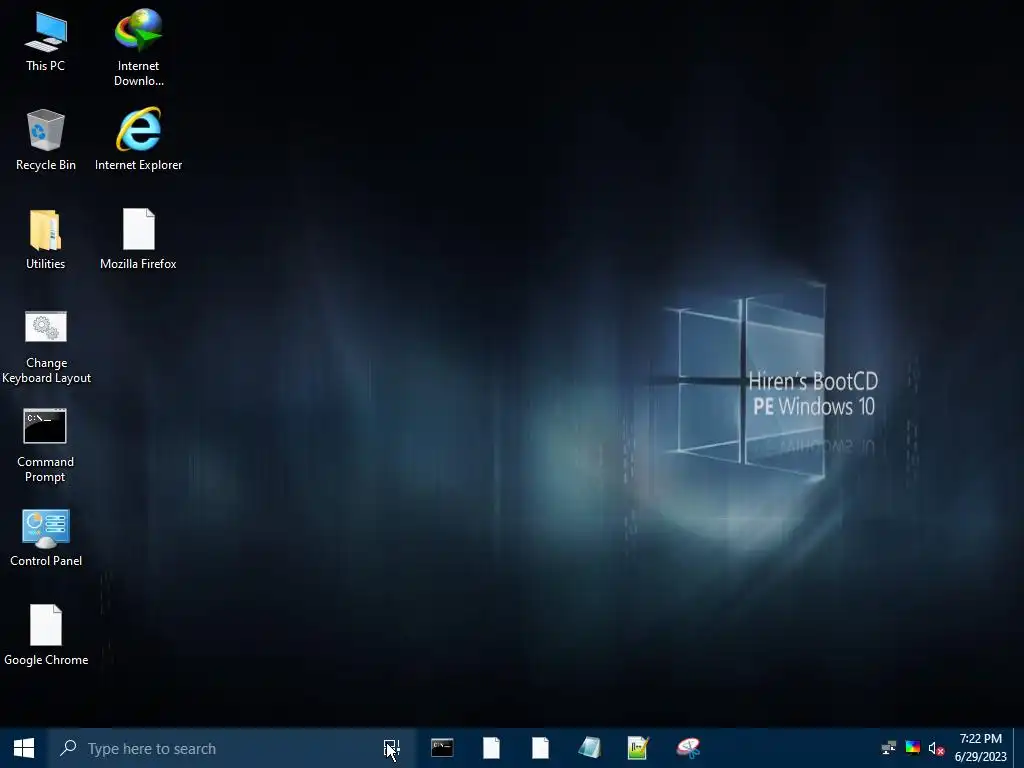Screen dimensions: 1024x768
Task: Open the Utilities folder
Action: (46, 239)
